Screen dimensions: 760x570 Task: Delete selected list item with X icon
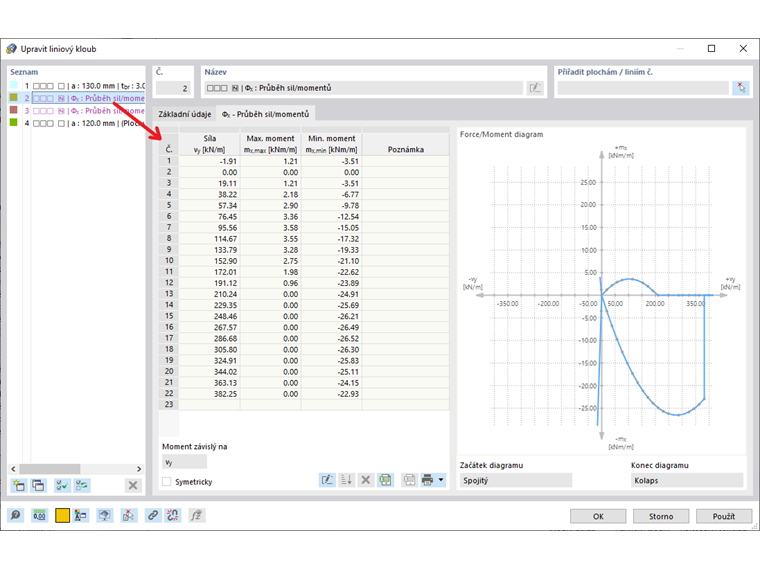[x=133, y=485]
